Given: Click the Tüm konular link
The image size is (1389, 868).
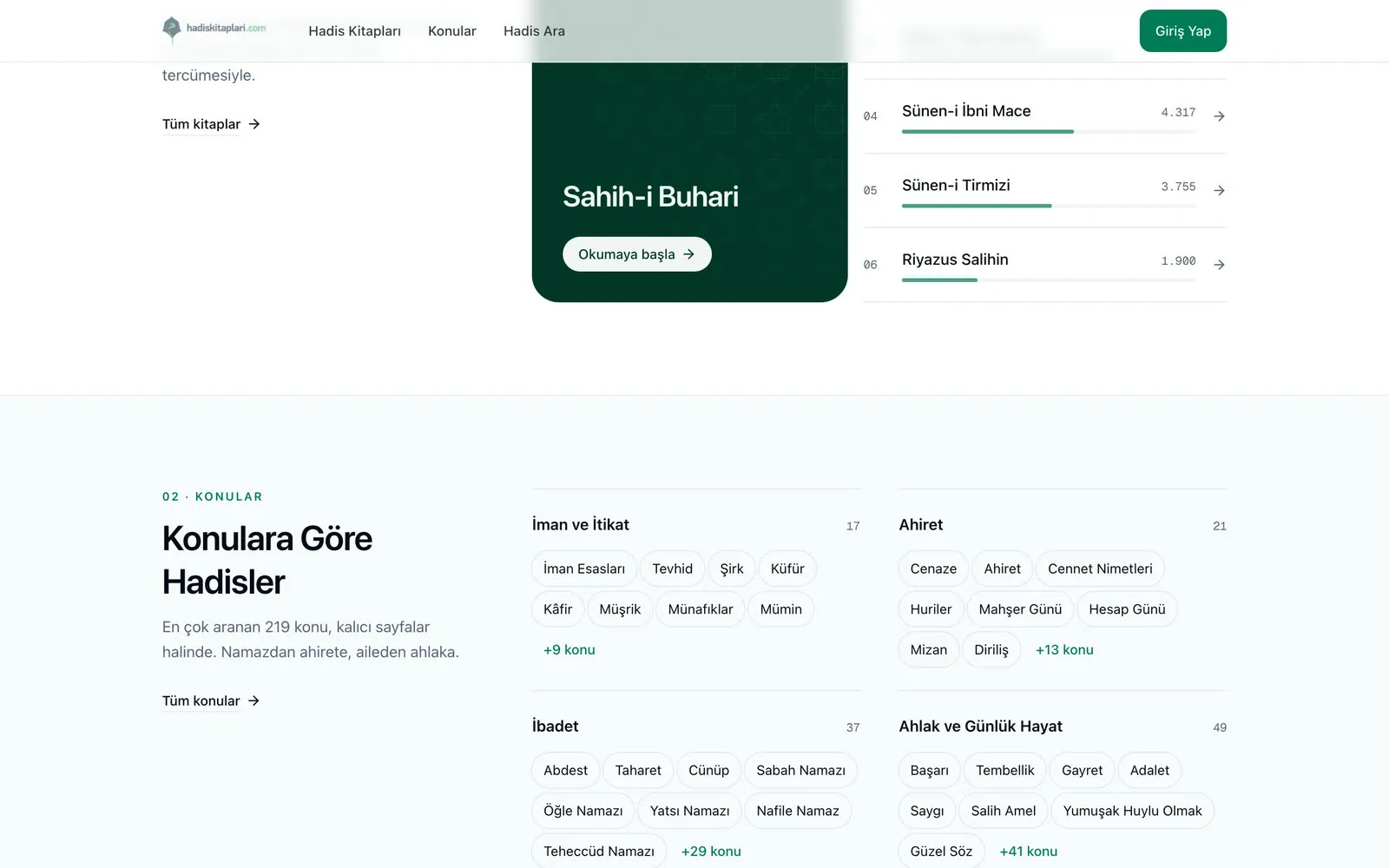Looking at the screenshot, I should [211, 700].
